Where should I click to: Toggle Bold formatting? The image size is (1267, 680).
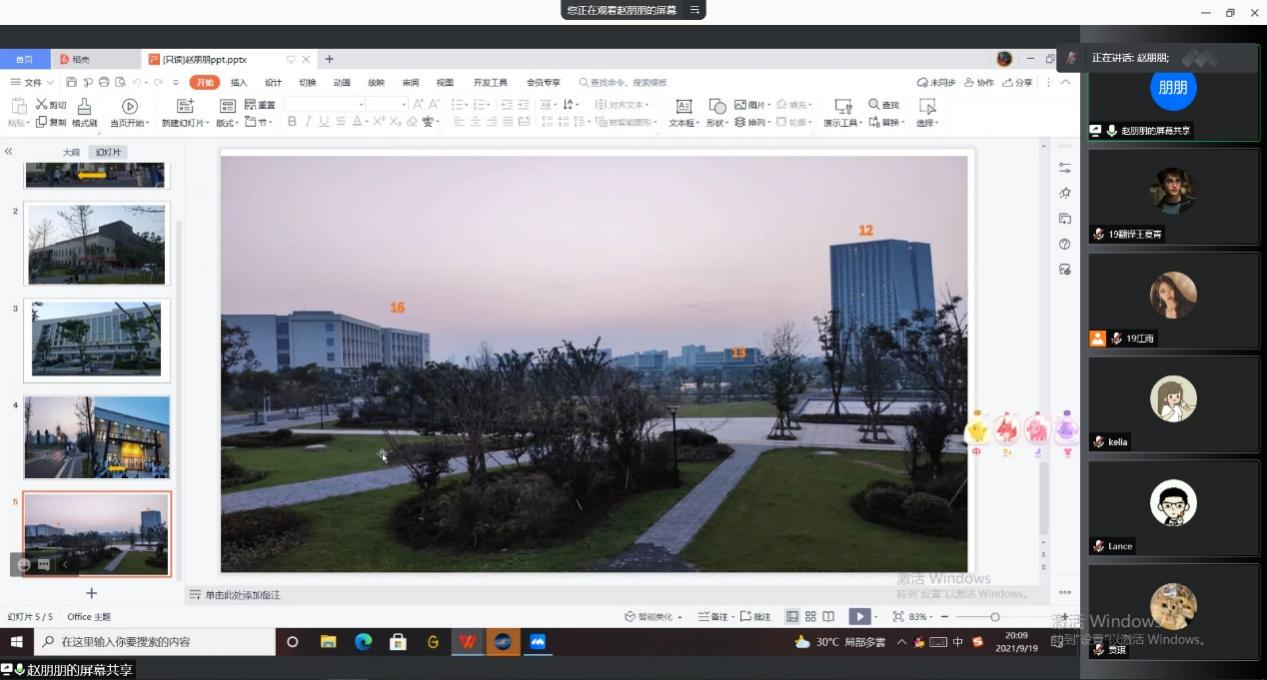pos(292,122)
